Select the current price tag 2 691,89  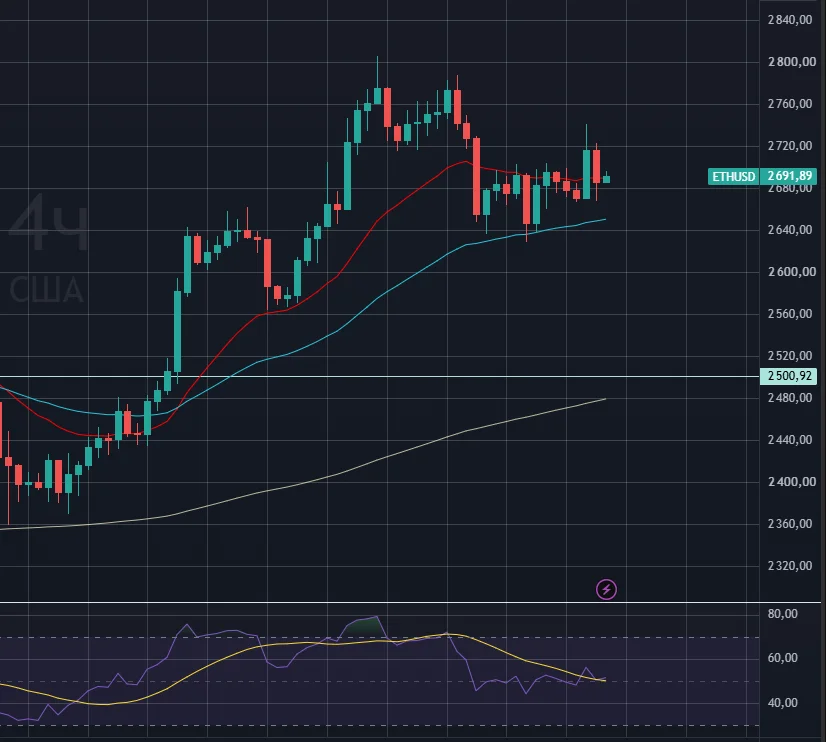click(x=789, y=176)
